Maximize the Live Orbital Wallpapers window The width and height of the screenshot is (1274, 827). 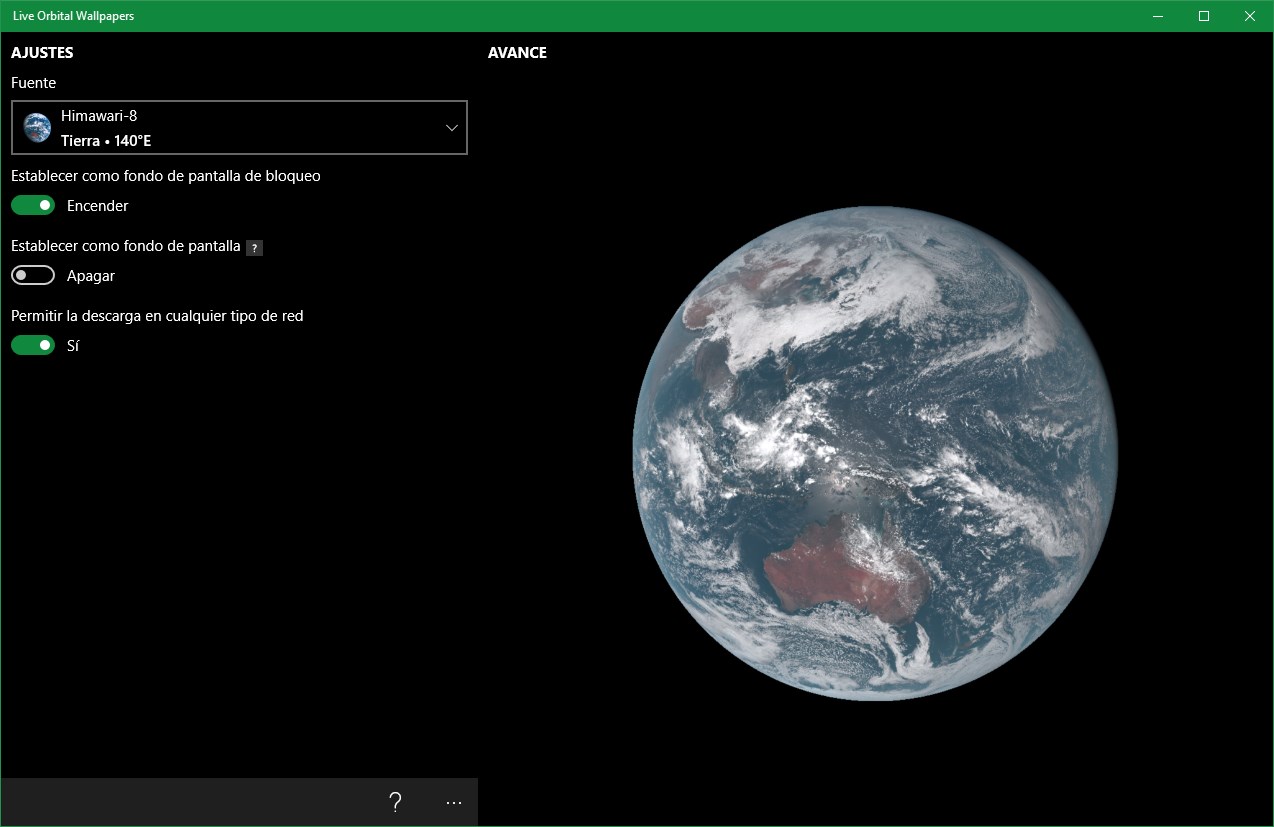click(x=1204, y=16)
